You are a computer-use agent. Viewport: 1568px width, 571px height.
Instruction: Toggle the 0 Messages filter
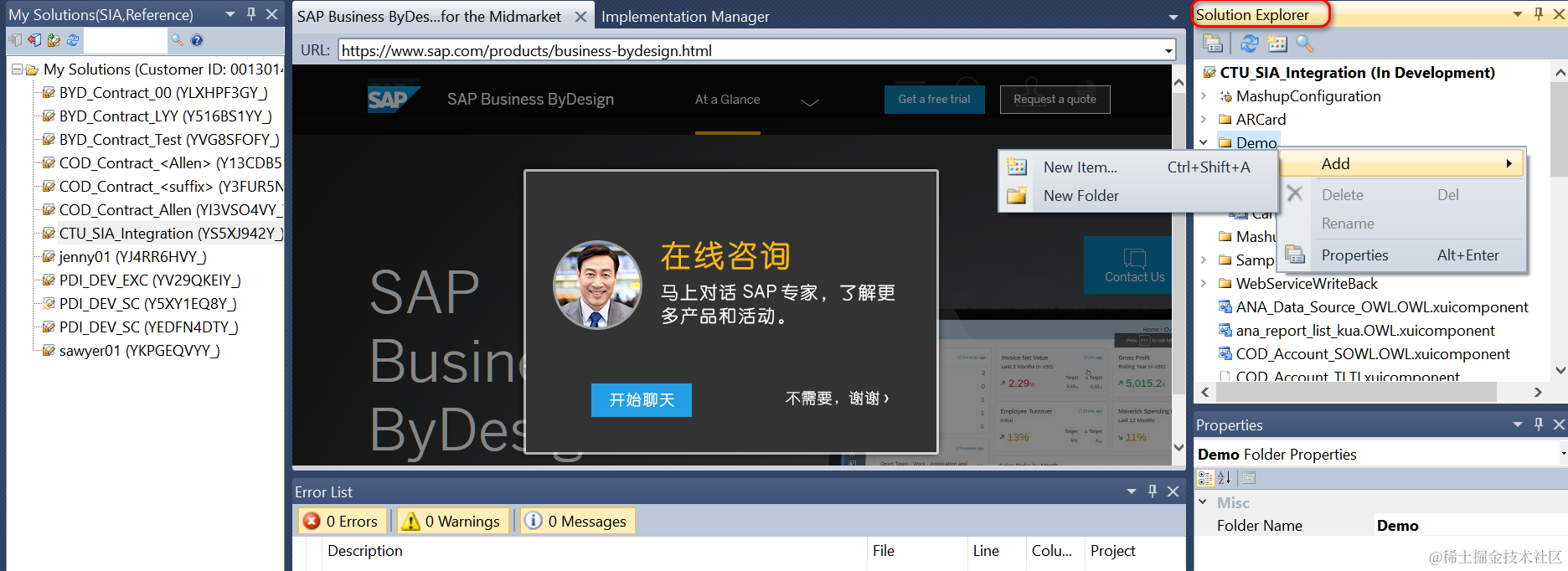[x=578, y=521]
